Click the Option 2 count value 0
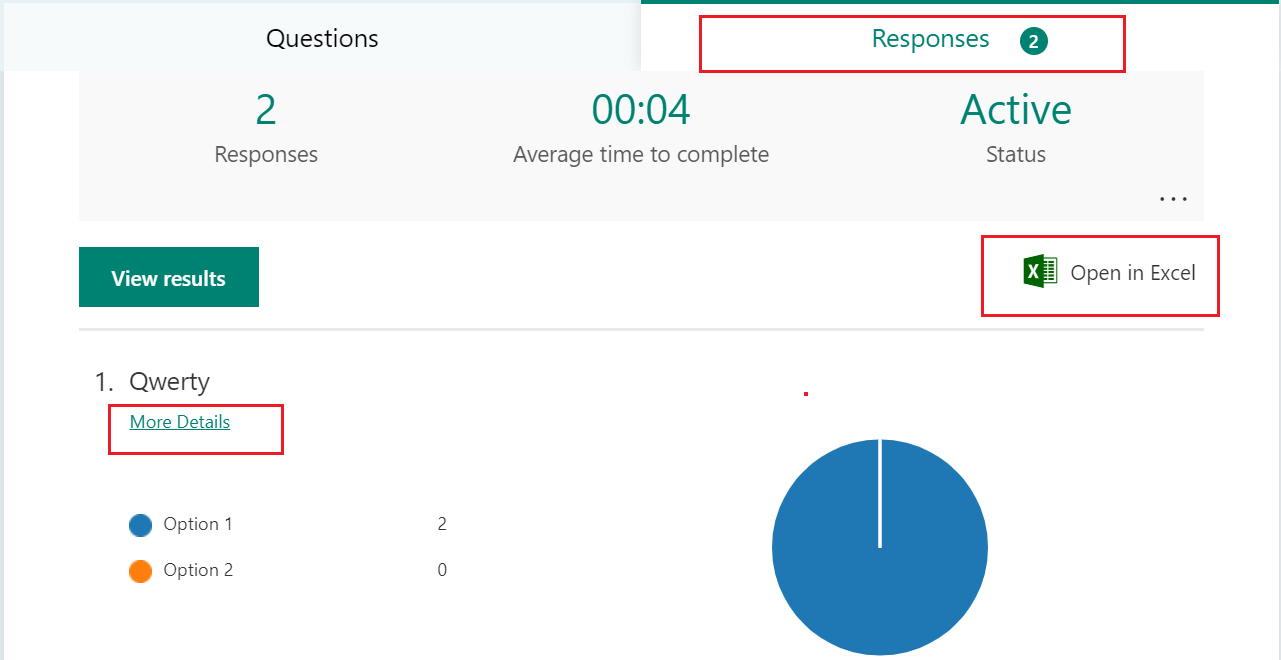Viewport: 1281px width, 660px height. point(442,570)
